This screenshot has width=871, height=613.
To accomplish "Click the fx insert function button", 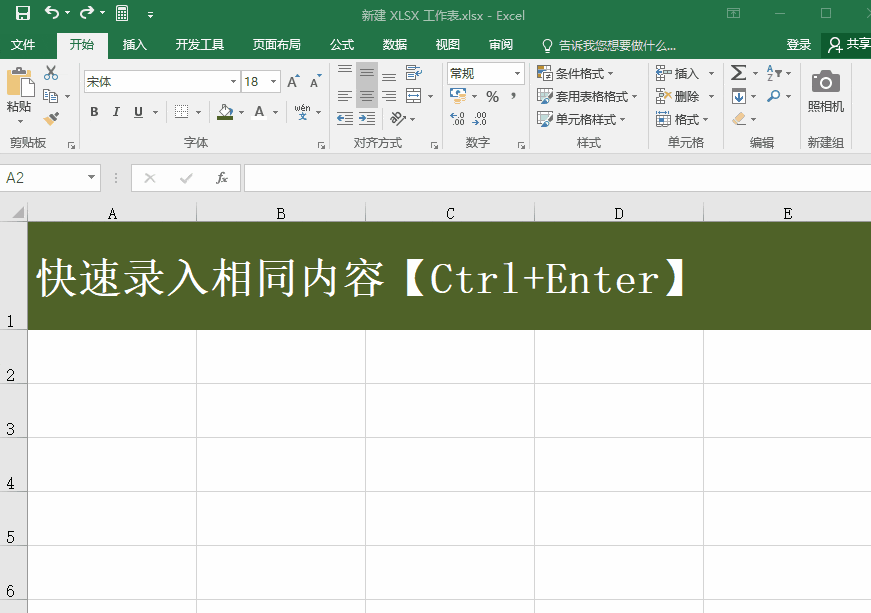I will coord(222,178).
